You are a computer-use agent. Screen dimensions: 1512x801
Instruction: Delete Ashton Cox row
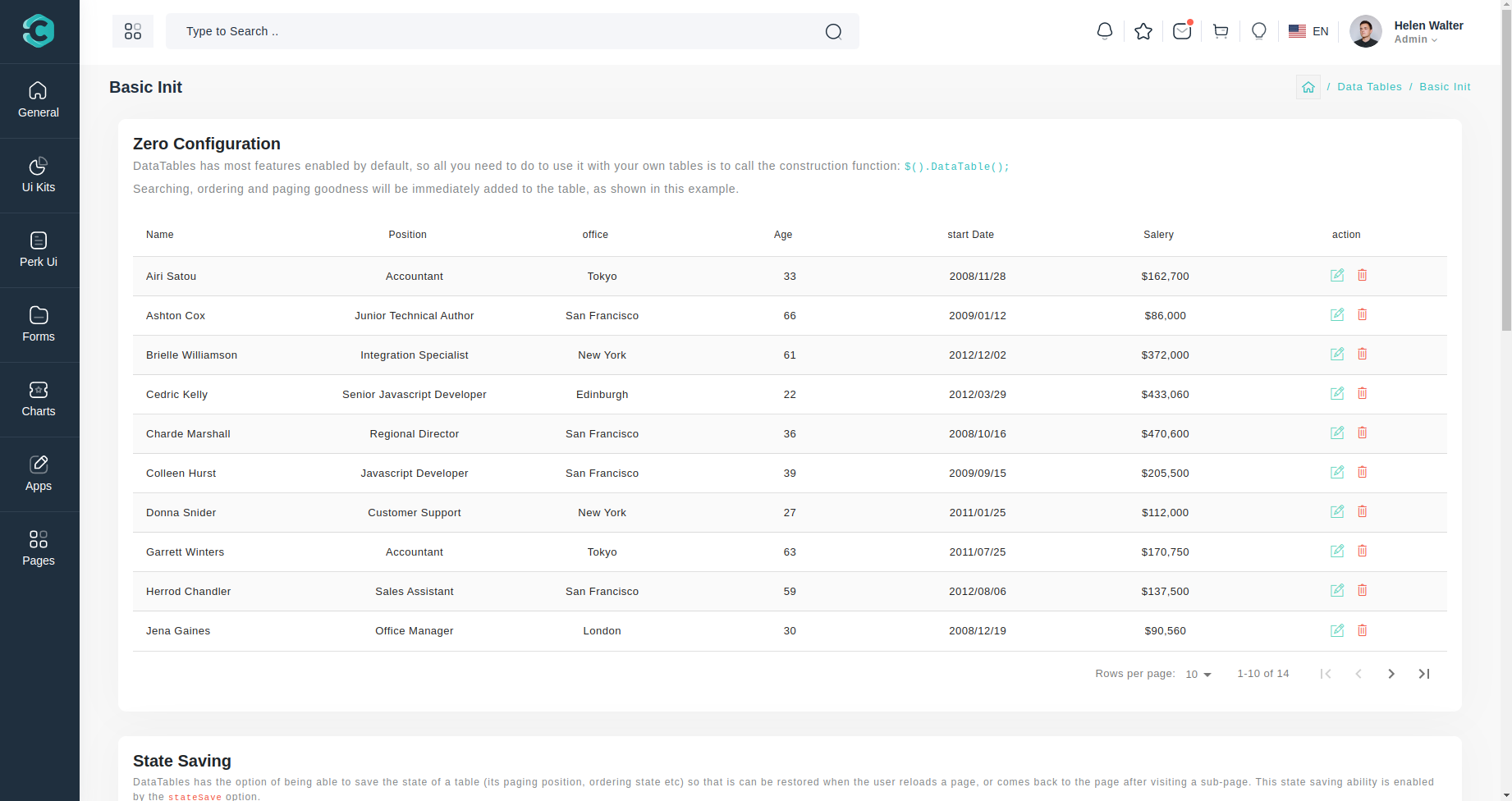1363,314
